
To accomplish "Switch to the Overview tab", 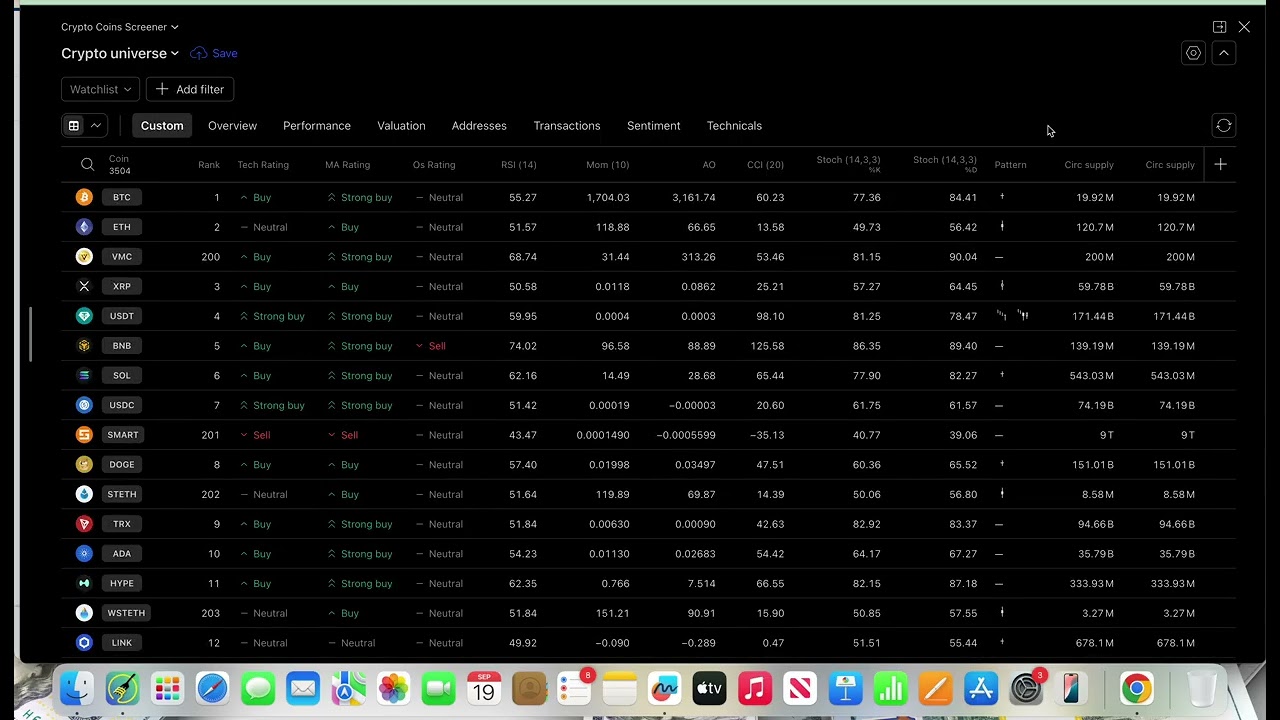I will [x=232, y=126].
